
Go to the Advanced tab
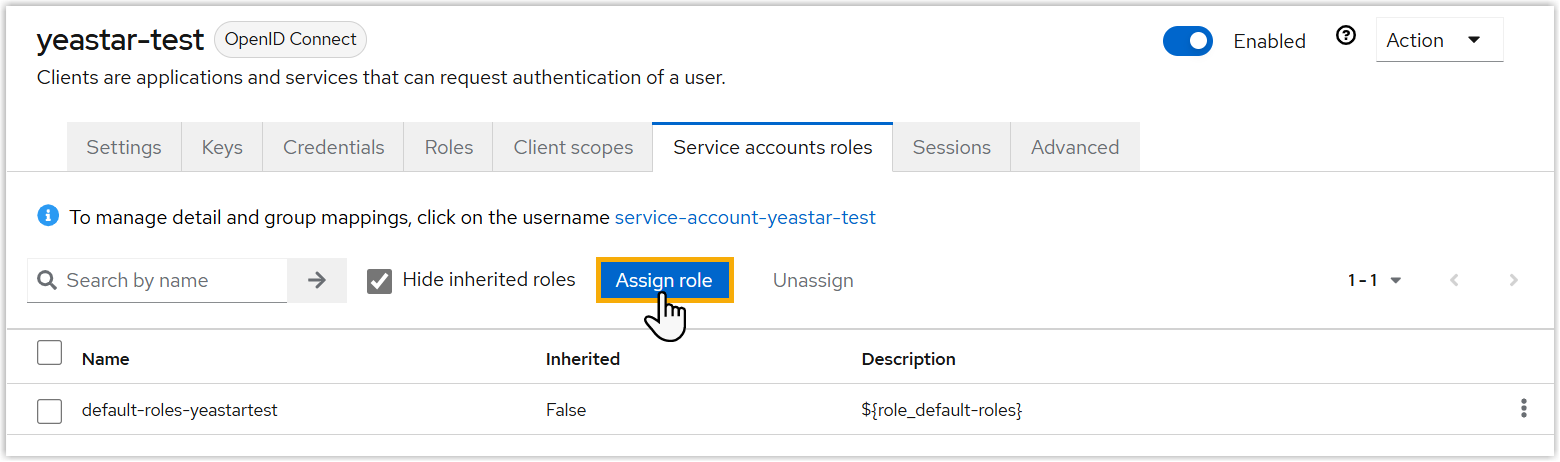coord(1074,148)
